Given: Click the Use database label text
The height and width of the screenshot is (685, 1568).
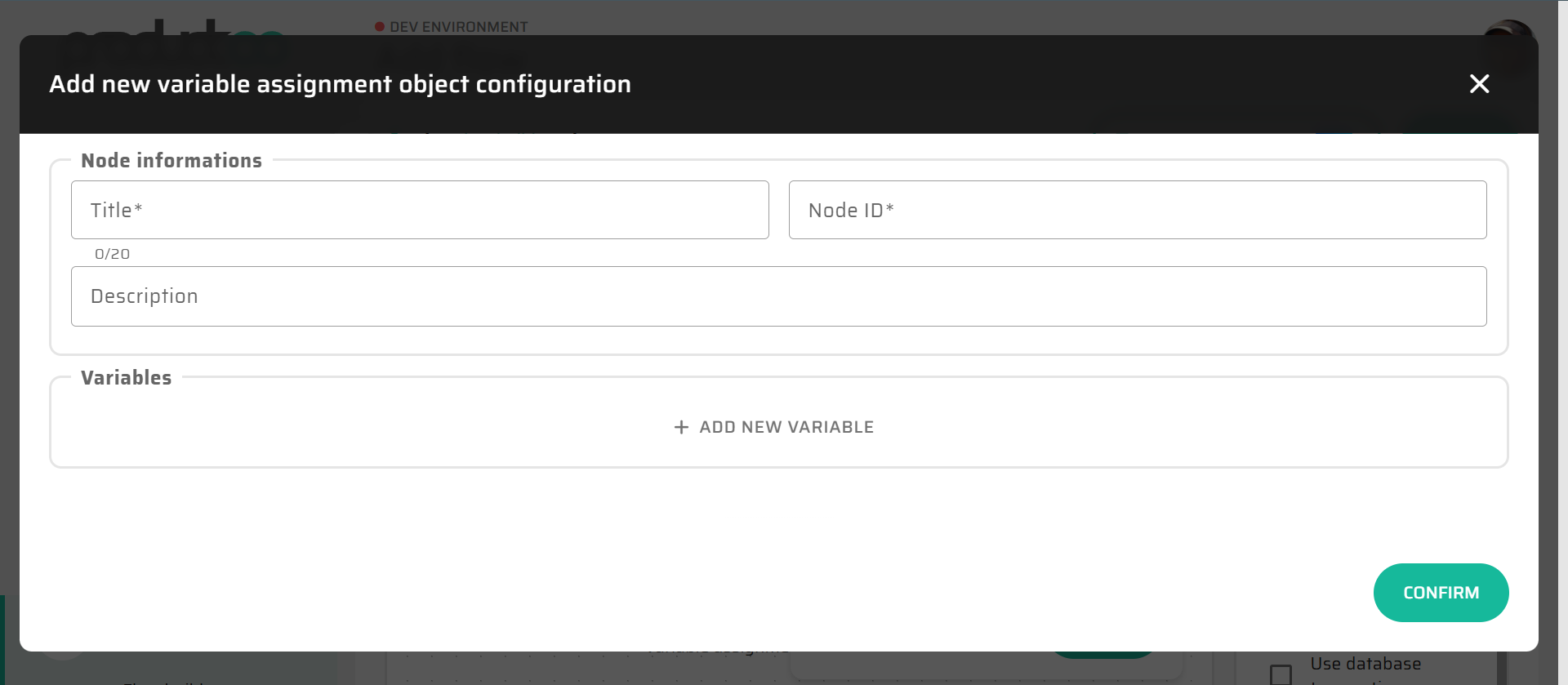Looking at the screenshot, I should (1365, 664).
